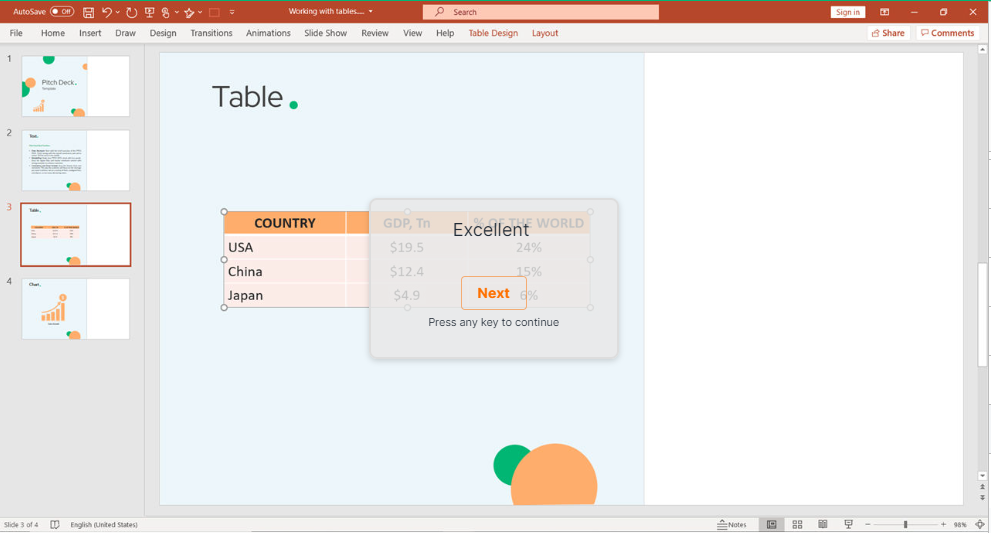Click the 98% zoom level
The height and width of the screenshot is (533, 991).
pos(960,525)
